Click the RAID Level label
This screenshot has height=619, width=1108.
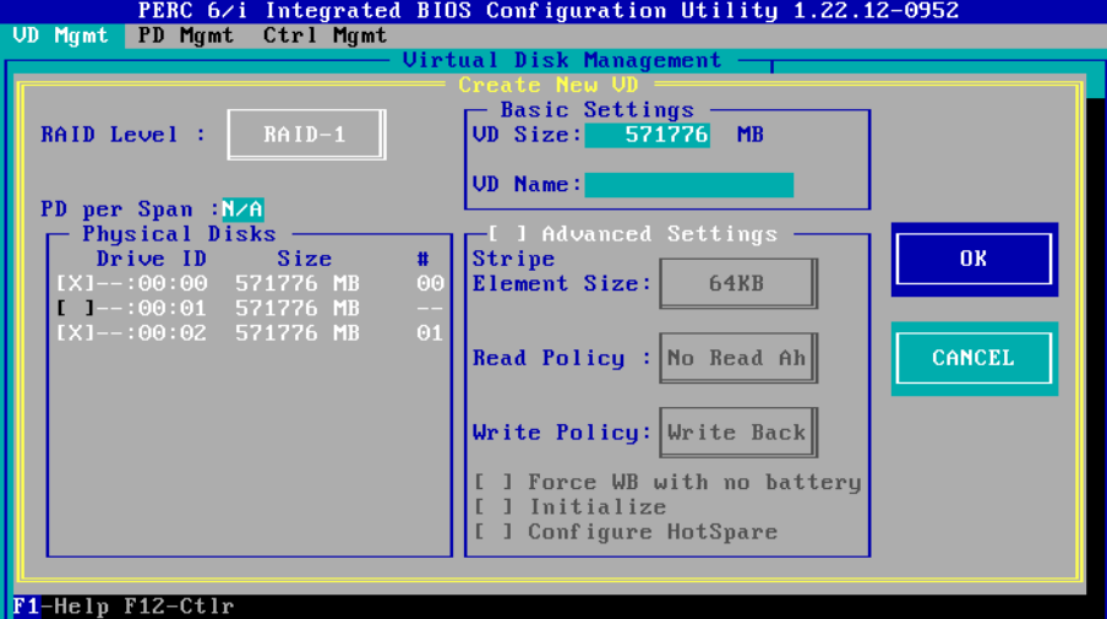124,134
